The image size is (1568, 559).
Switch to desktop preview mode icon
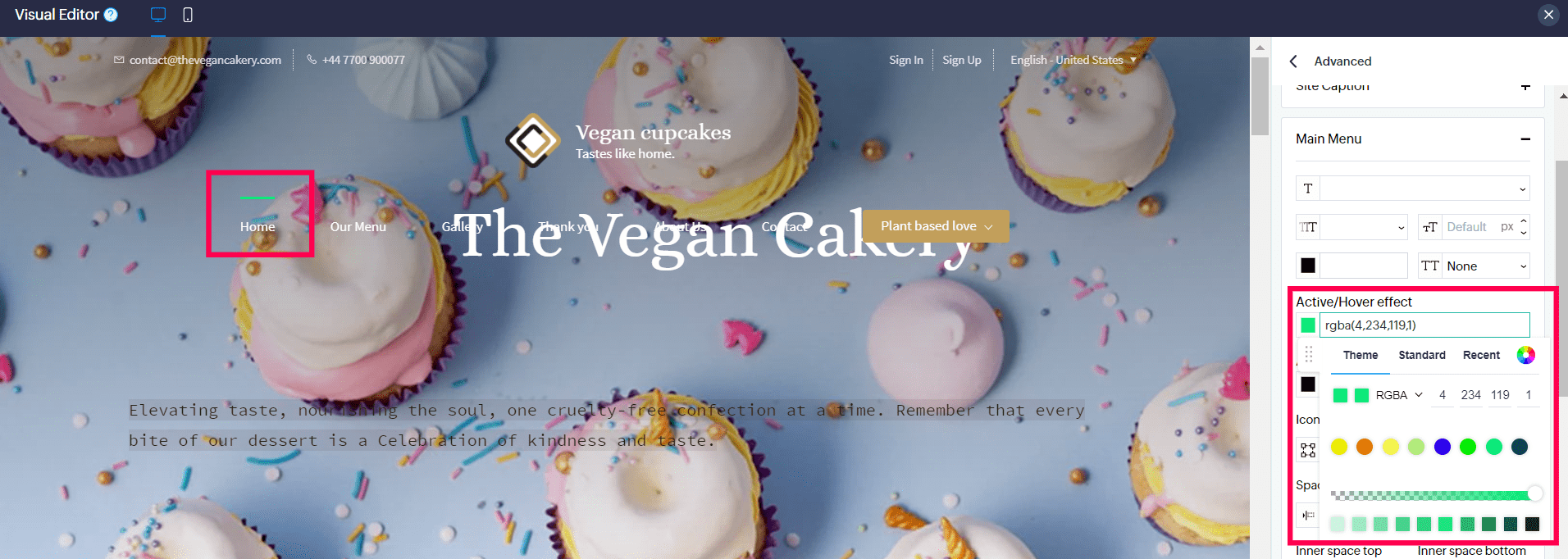tap(158, 15)
